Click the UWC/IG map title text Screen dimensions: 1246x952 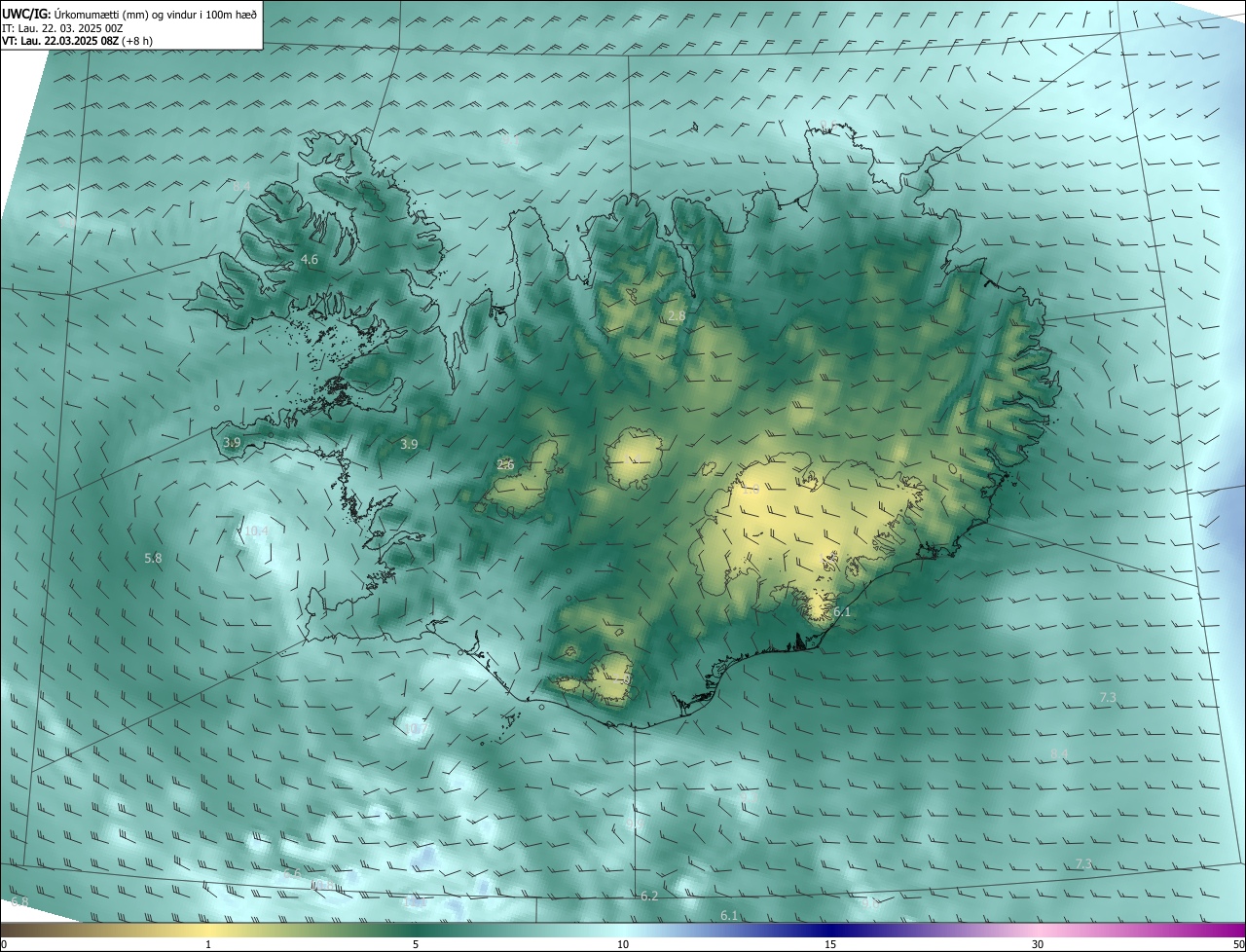pos(130,14)
